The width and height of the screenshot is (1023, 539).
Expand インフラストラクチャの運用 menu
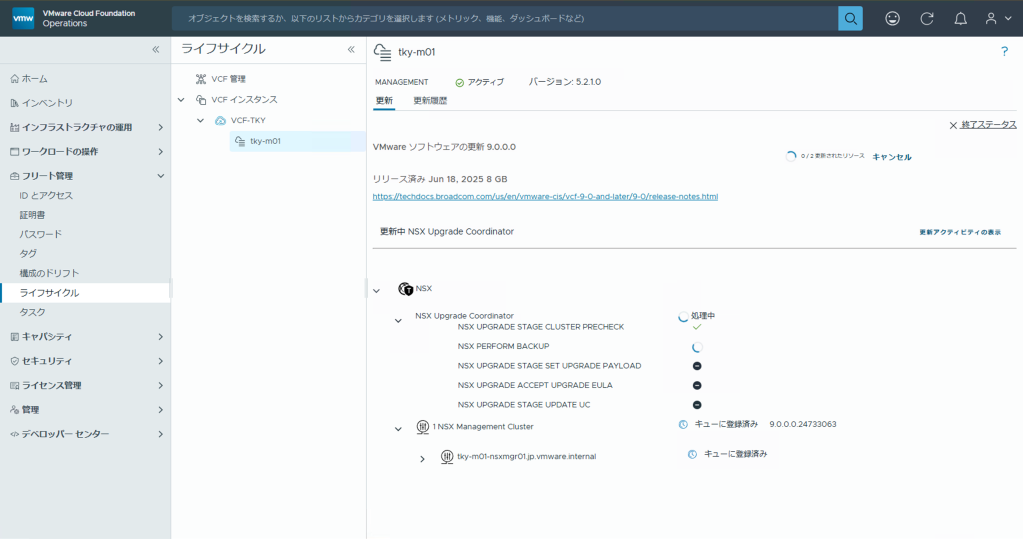click(160, 127)
